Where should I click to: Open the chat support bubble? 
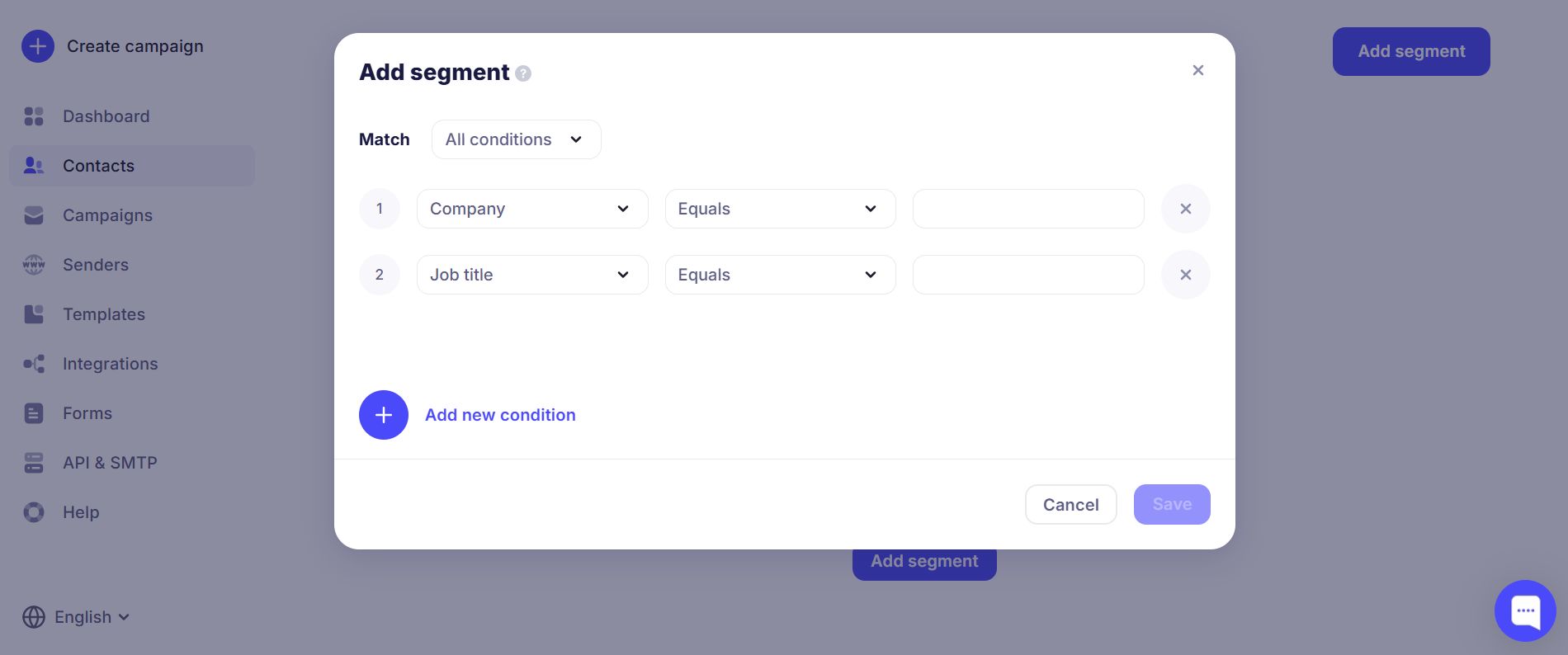tap(1524, 611)
